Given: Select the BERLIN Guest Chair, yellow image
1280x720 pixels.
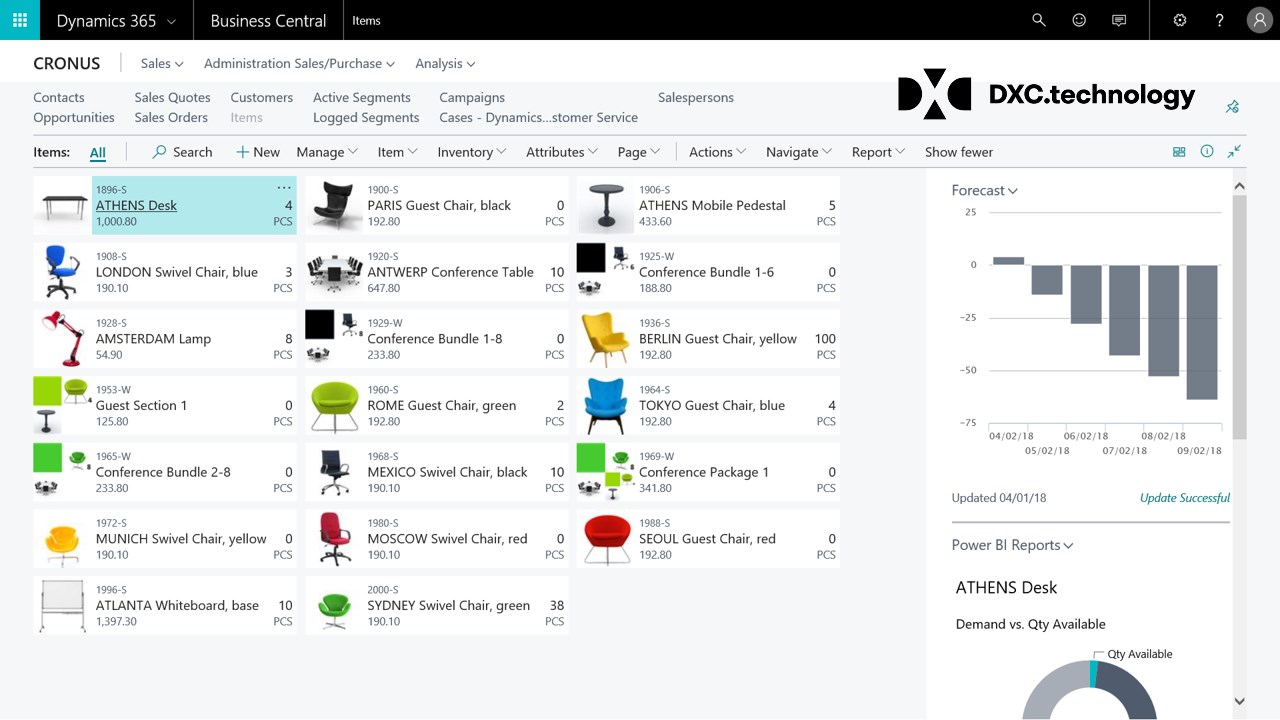Looking at the screenshot, I should point(605,339).
